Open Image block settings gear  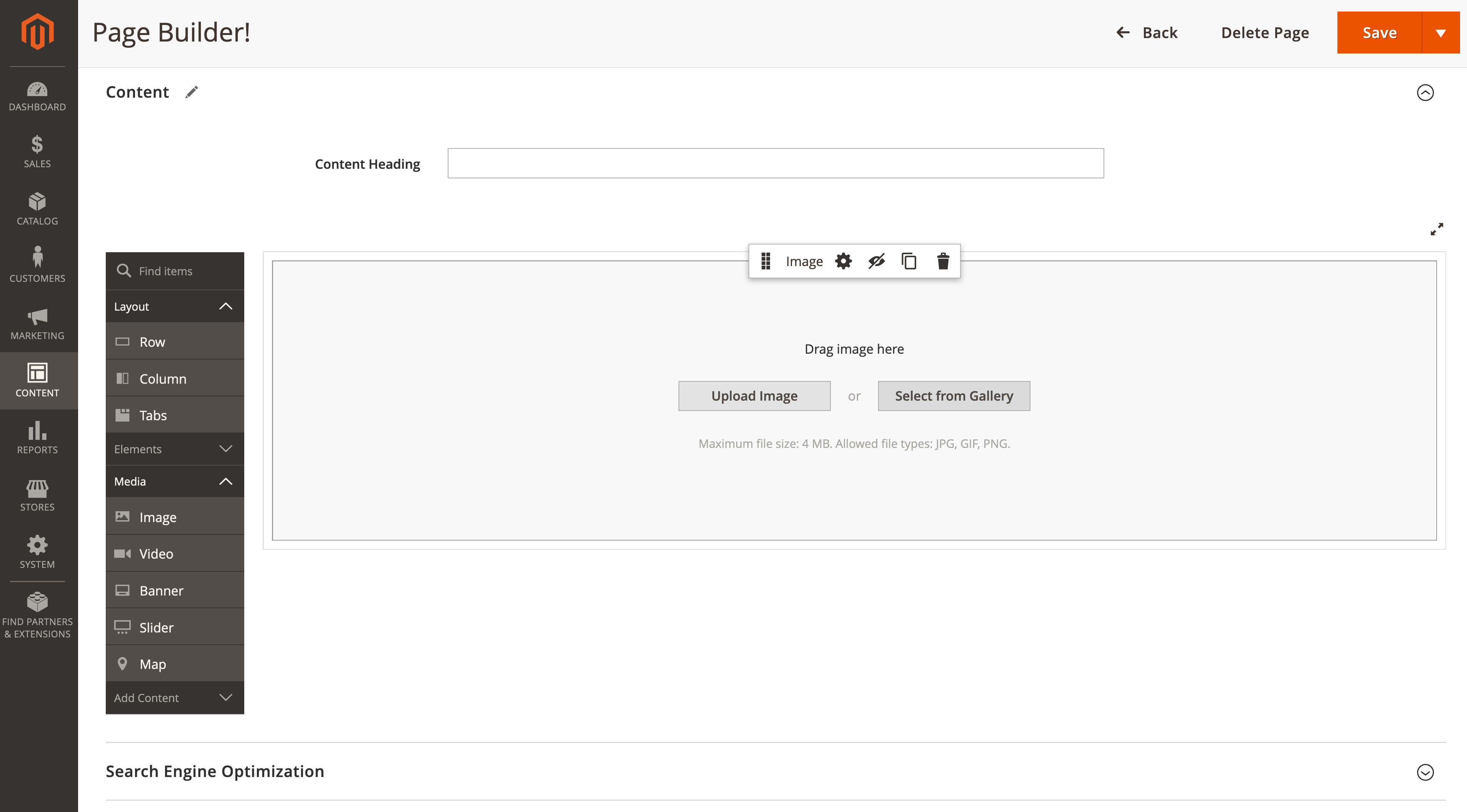click(844, 261)
